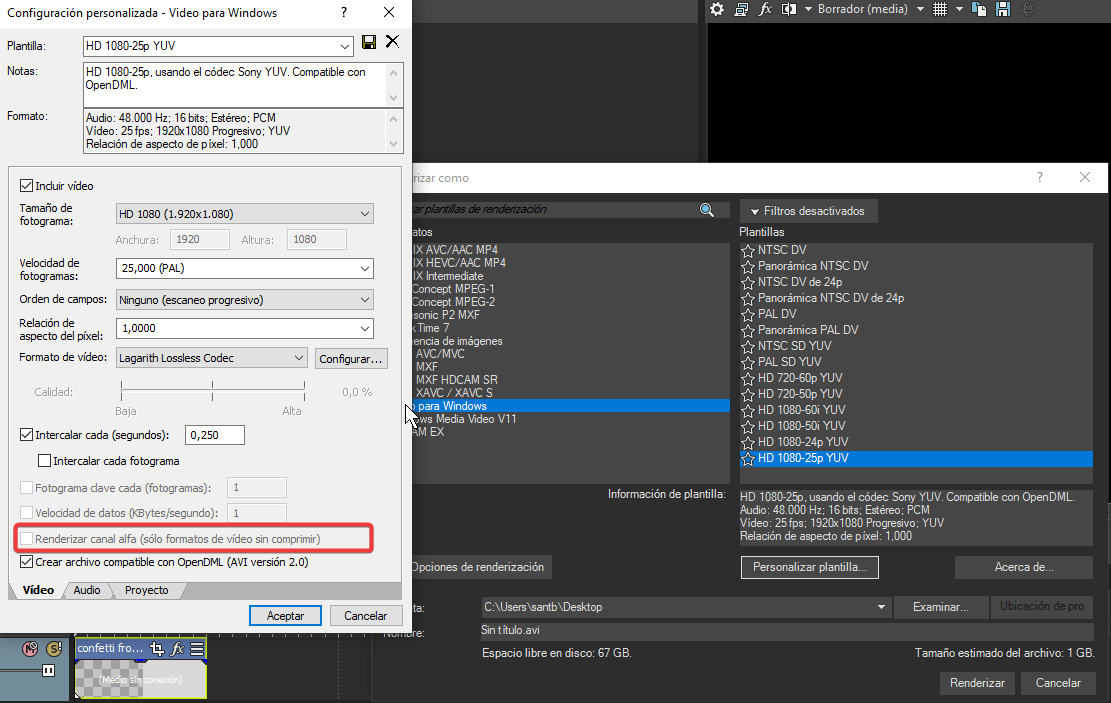The image size is (1111, 703).
Task: Delete the template with the X icon beside Plantilla
Action: point(392,42)
